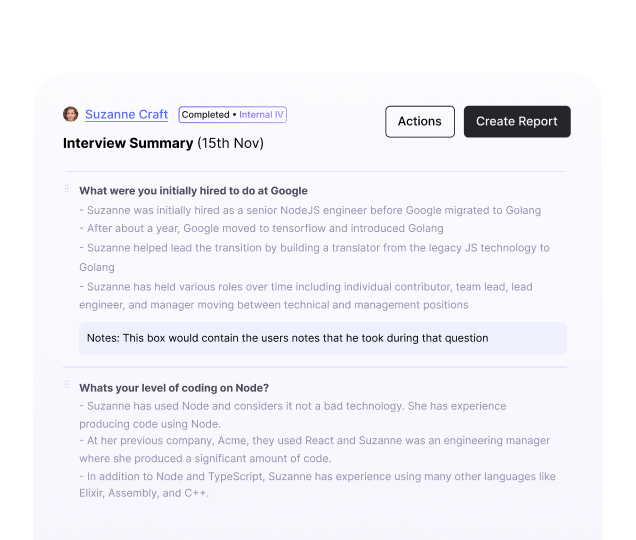Screen dimensions: 636x540
Task: Click the line about building a translator
Action: 314,248
